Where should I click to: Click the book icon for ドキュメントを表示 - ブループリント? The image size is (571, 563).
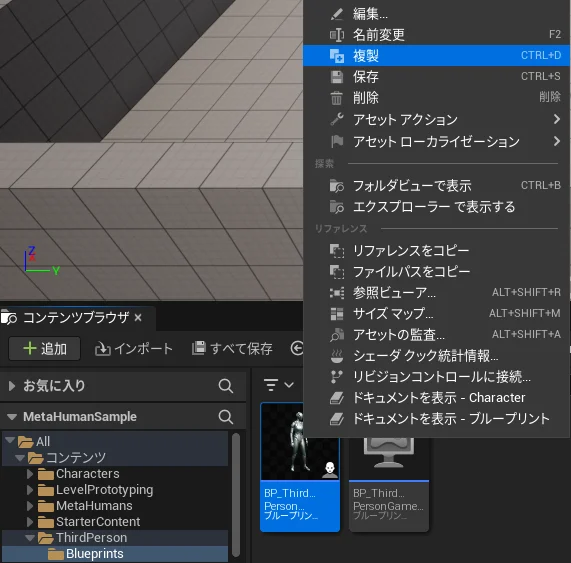coord(336,419)
